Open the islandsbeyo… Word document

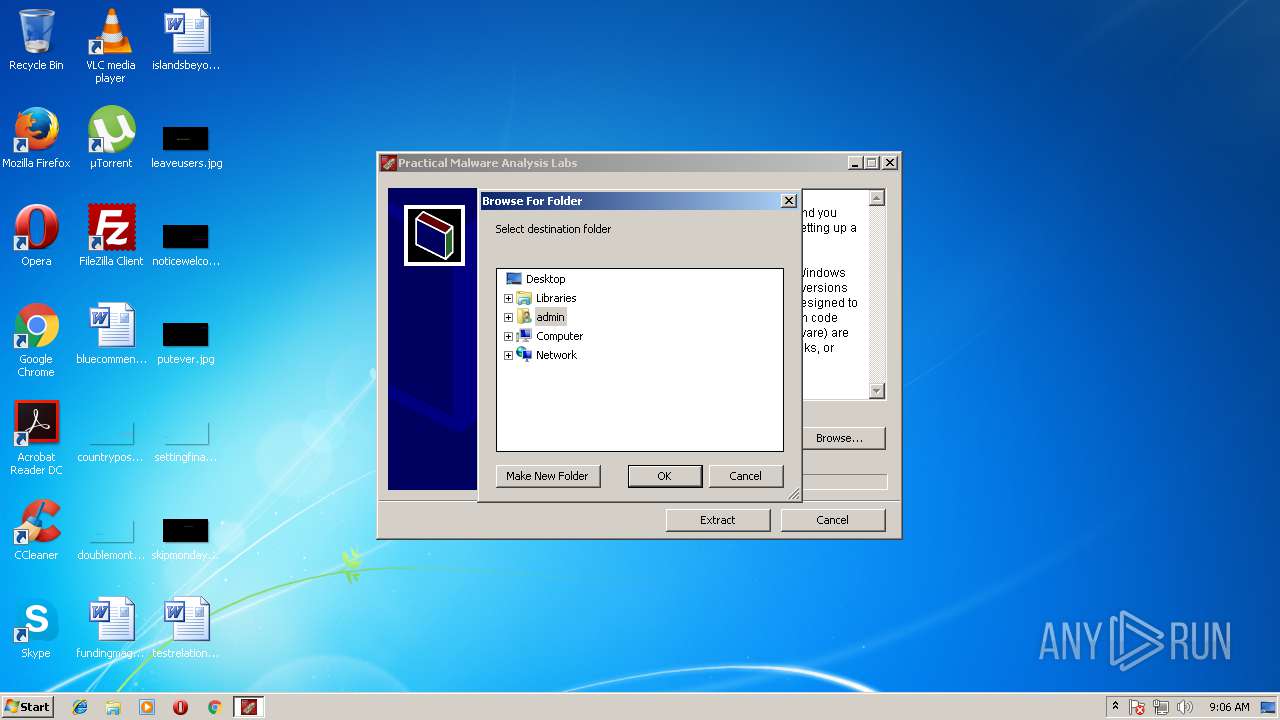coord(186,40)
